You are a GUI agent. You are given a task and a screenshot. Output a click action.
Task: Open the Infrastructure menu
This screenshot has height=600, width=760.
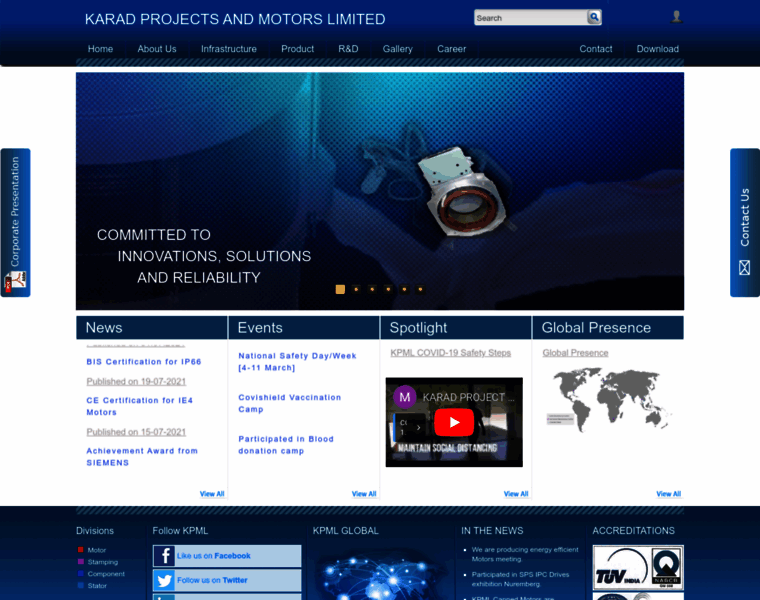click(229, 49)
